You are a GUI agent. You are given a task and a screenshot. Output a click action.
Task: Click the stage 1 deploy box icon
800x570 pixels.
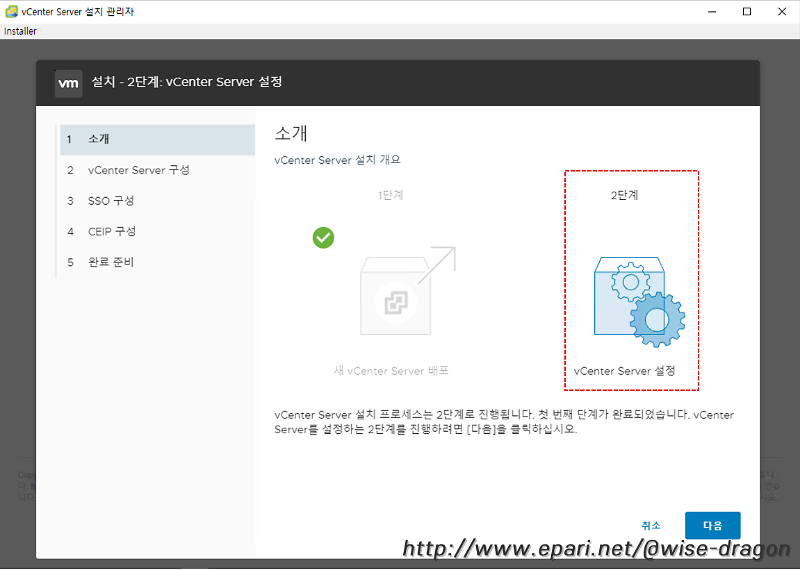tap(407, 291)
